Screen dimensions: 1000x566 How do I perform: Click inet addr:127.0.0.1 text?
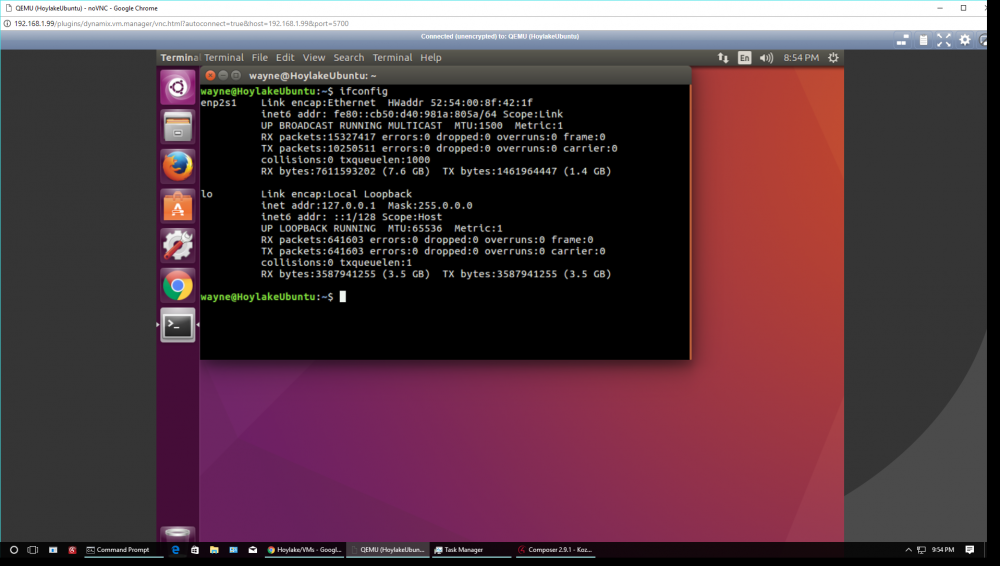[318, 205]
